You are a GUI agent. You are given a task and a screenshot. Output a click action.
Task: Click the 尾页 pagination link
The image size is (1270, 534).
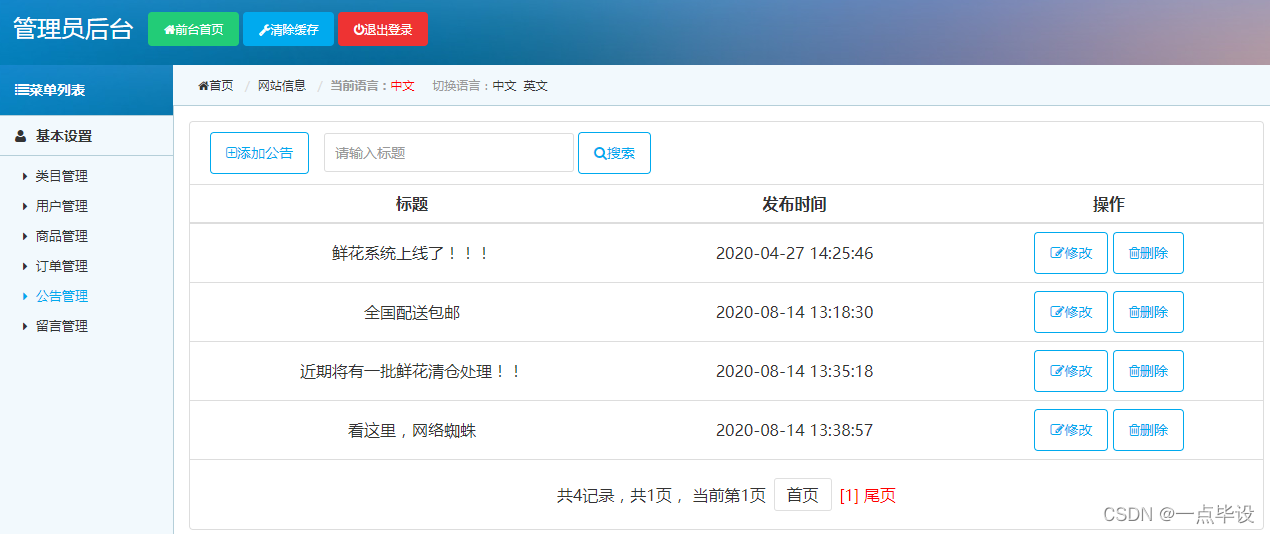tap(880, 495)
